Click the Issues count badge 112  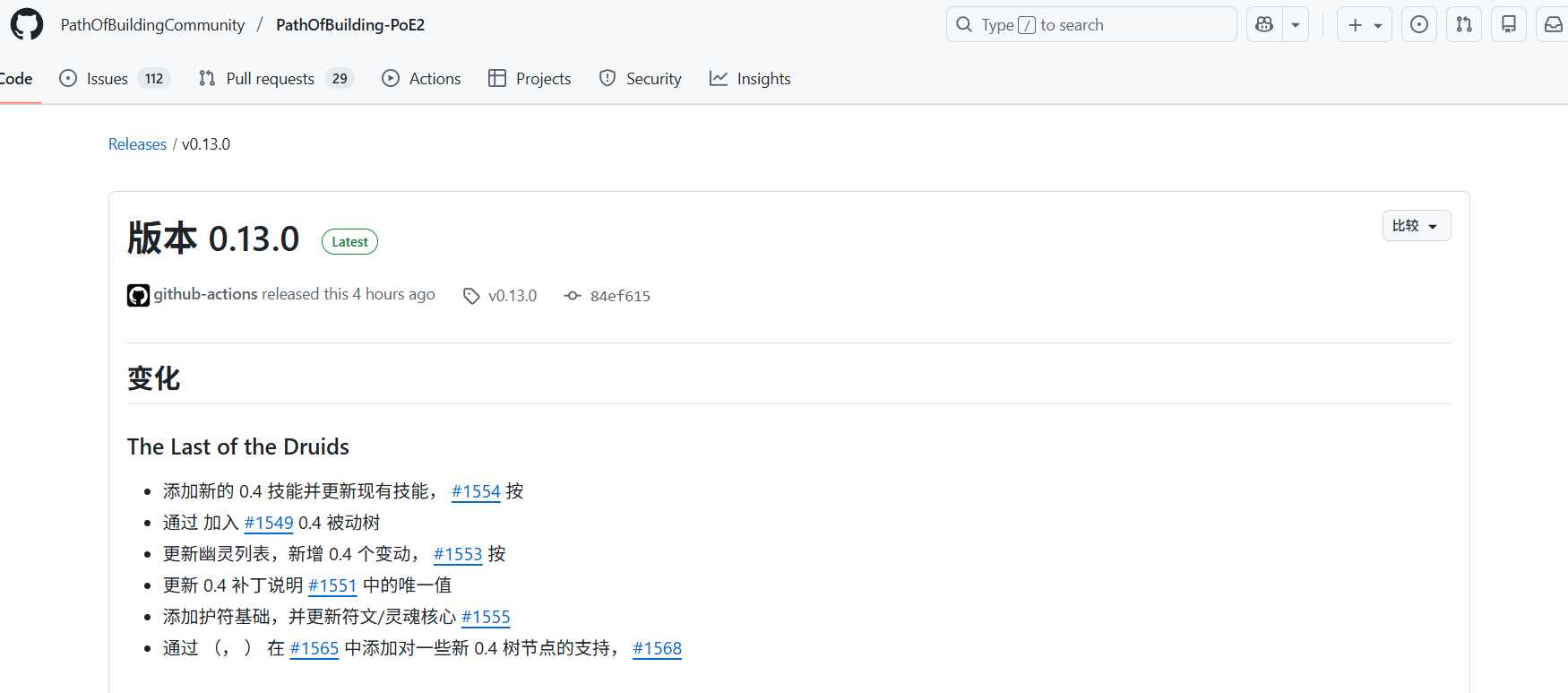(154, 79)
